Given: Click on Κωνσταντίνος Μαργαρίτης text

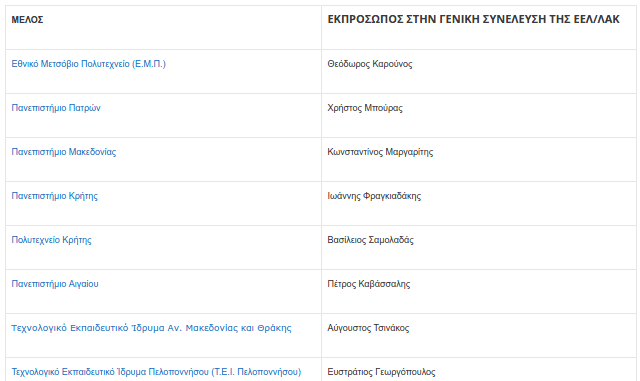Looking at the screenshot, I should click(380, 152).
